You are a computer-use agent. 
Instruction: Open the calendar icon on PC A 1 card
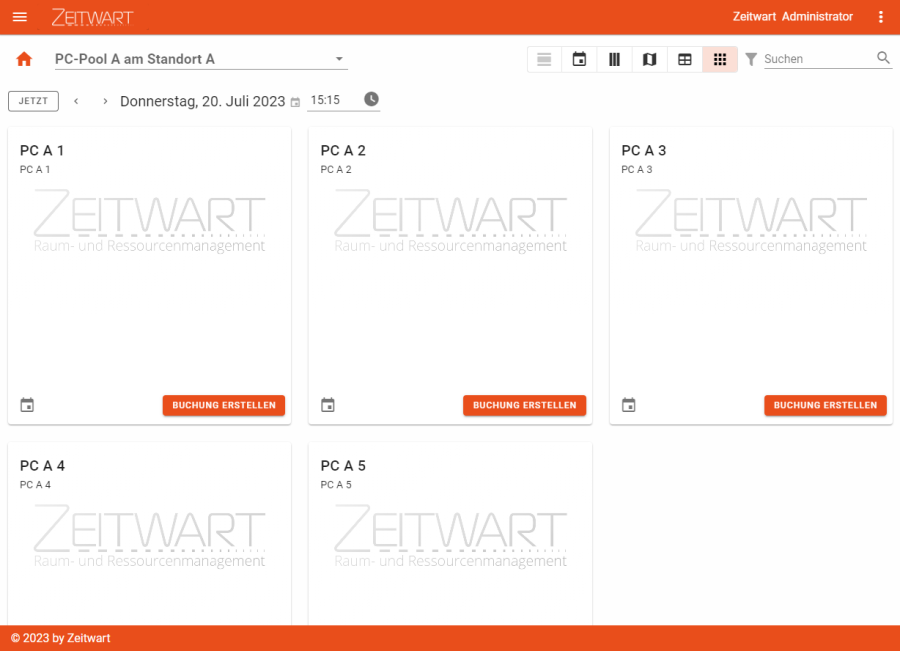pos(27,405)
